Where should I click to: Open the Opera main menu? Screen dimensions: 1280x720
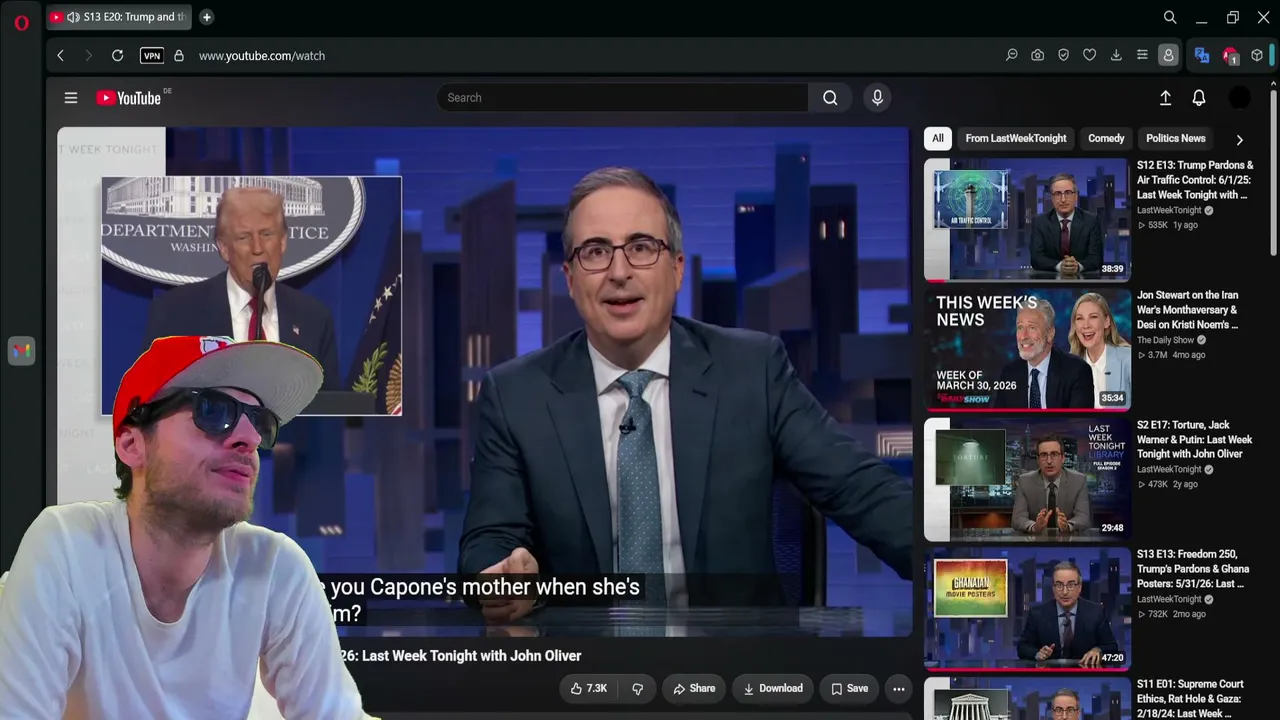coord(21,22)
